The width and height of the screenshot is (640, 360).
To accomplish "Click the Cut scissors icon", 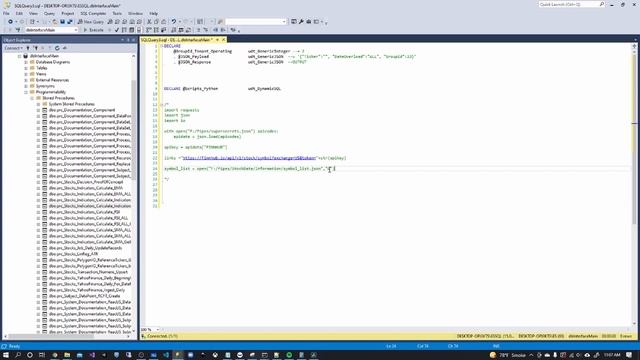I will pyautogui.click(x=149, y=22).
